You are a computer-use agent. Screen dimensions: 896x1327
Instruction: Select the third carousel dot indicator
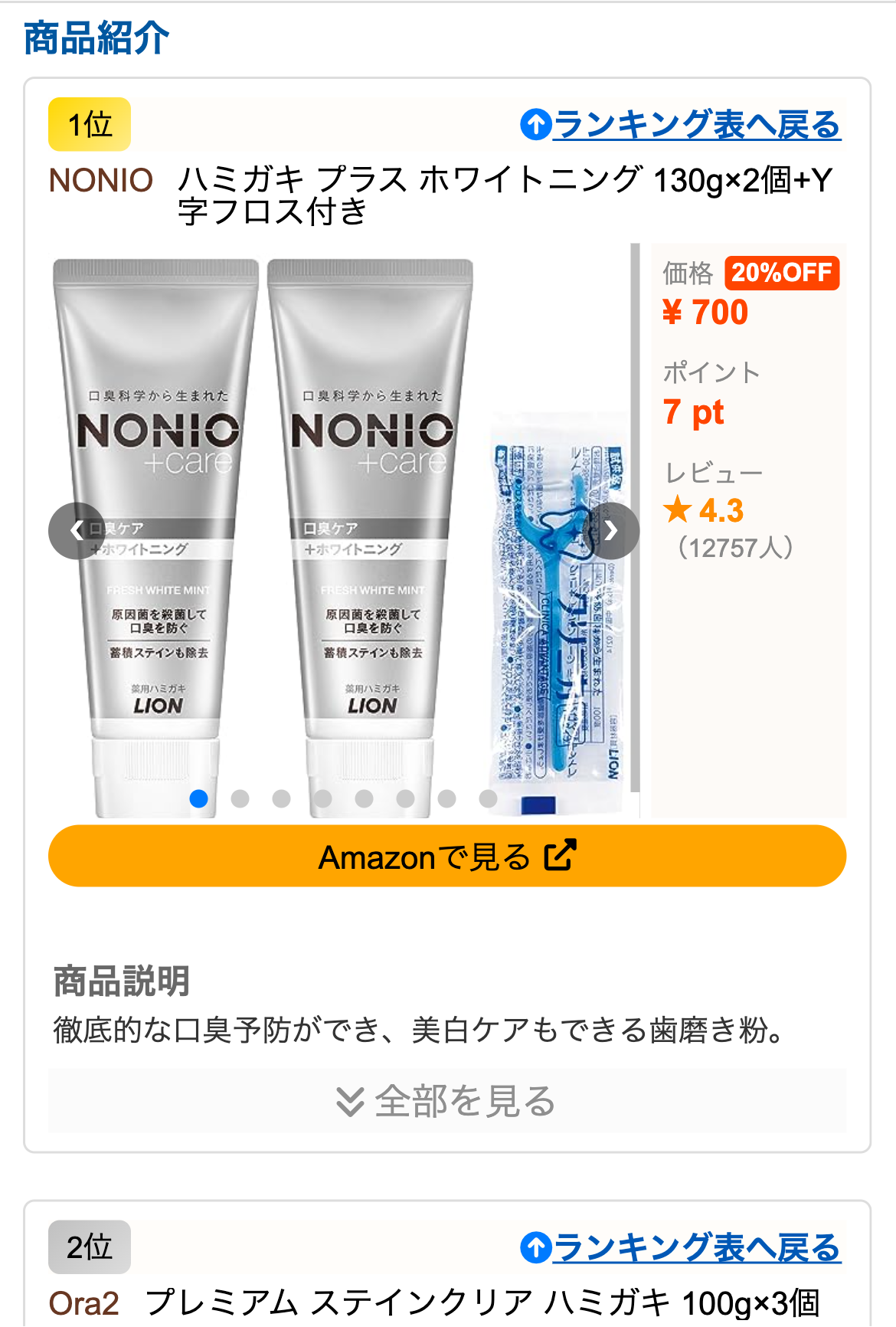click(x=282, y=798)
